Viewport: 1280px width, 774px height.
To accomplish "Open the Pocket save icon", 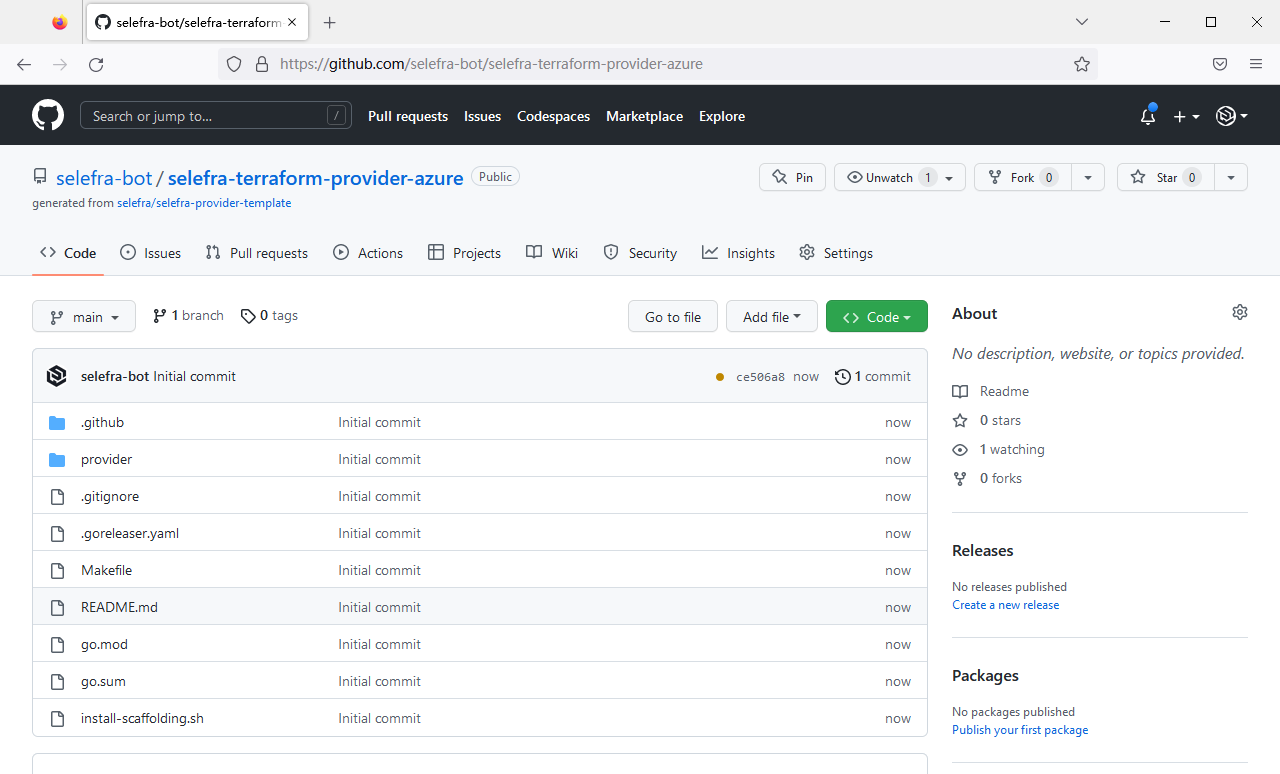I will (1220, 64).
